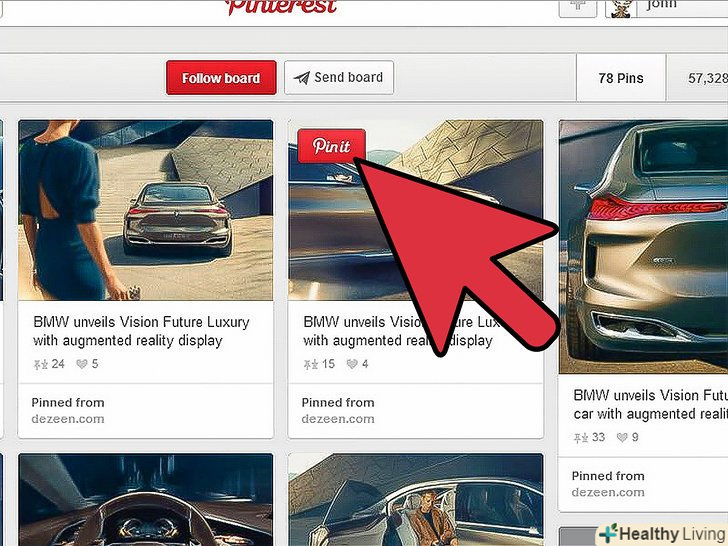Click the Pin it button on the car image

pyautogui.click(x=332, y=146)
